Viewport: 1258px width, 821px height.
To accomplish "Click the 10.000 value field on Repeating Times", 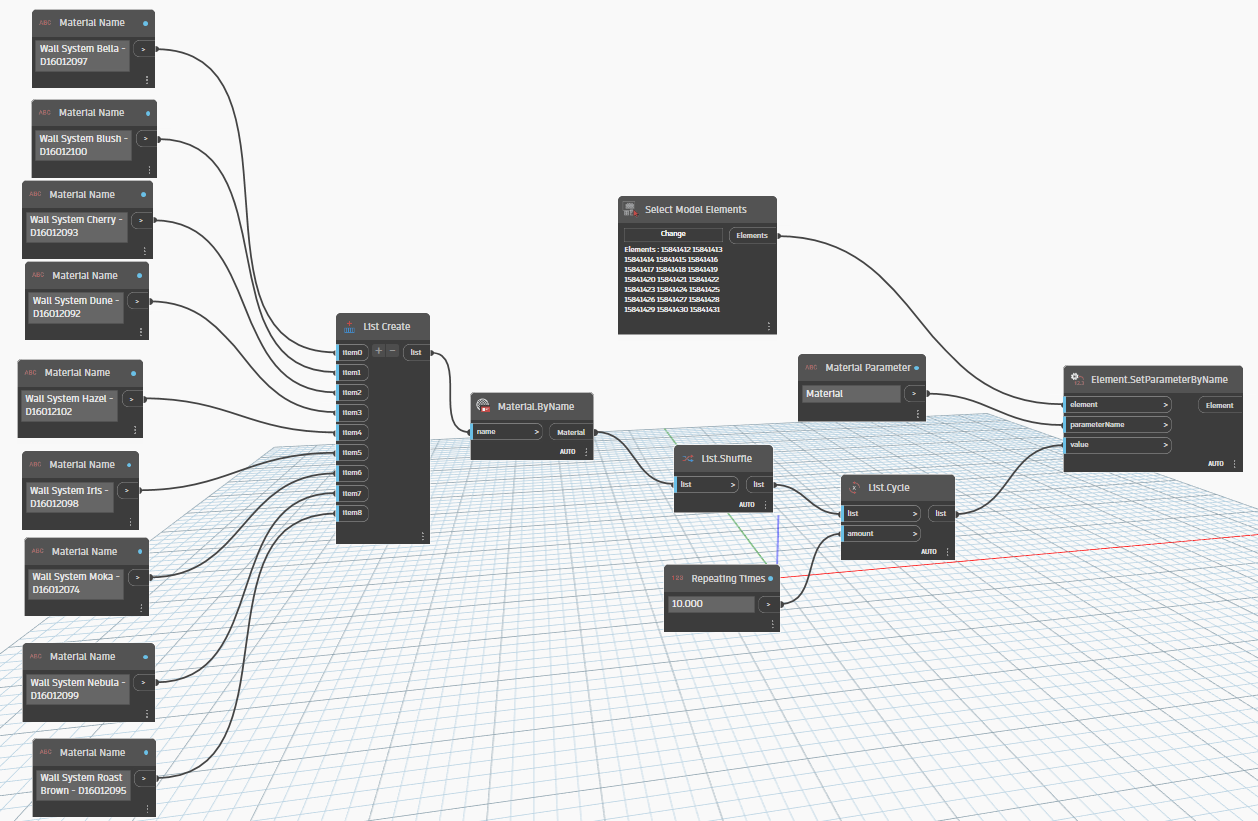I will tap(710, 603).
